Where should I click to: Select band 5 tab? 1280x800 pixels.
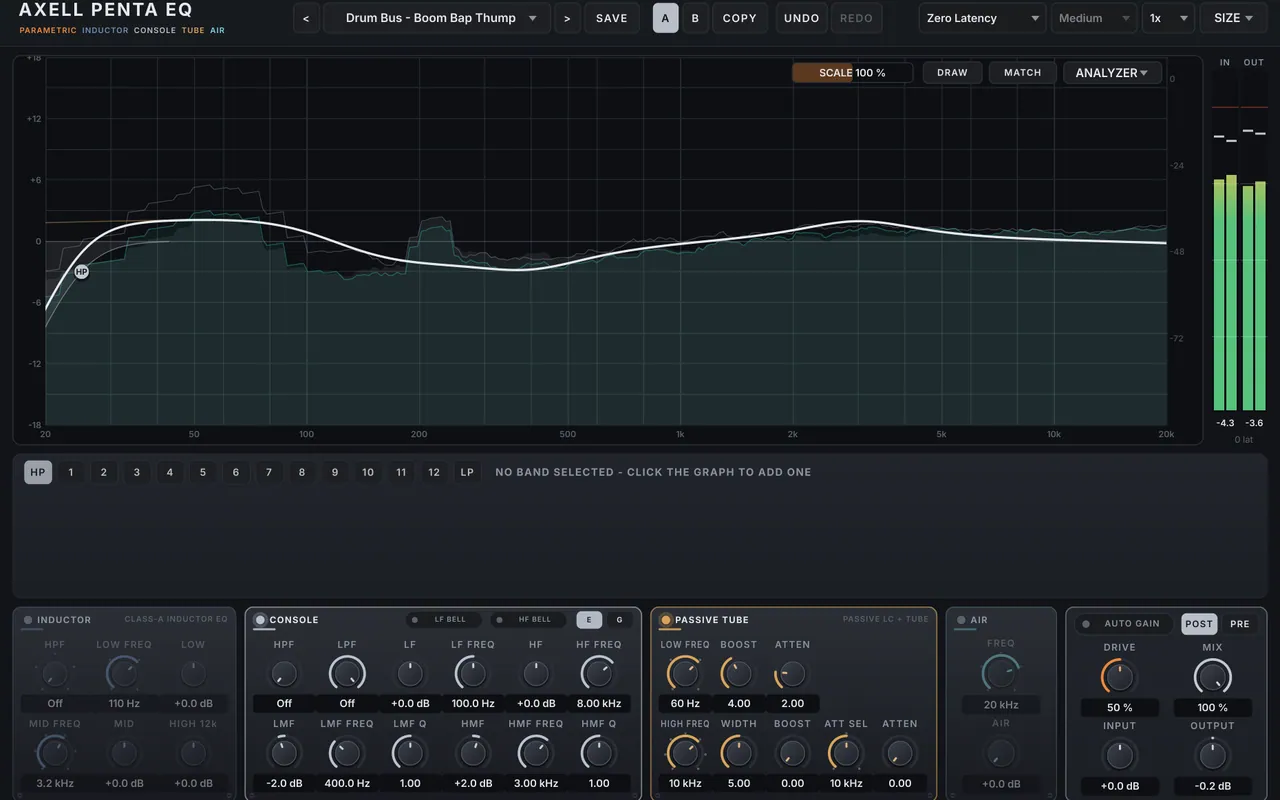[203, 472]
